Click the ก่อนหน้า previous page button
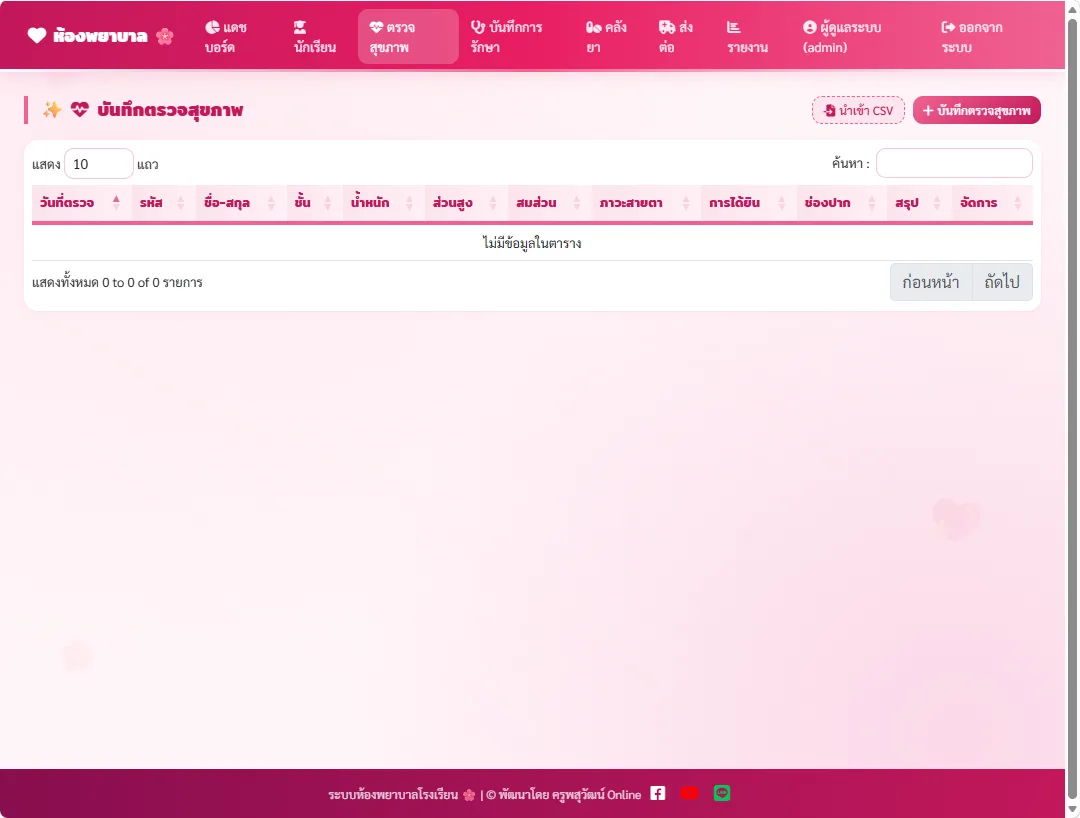This screenshot has height=818, width=1080. [931, 282]
